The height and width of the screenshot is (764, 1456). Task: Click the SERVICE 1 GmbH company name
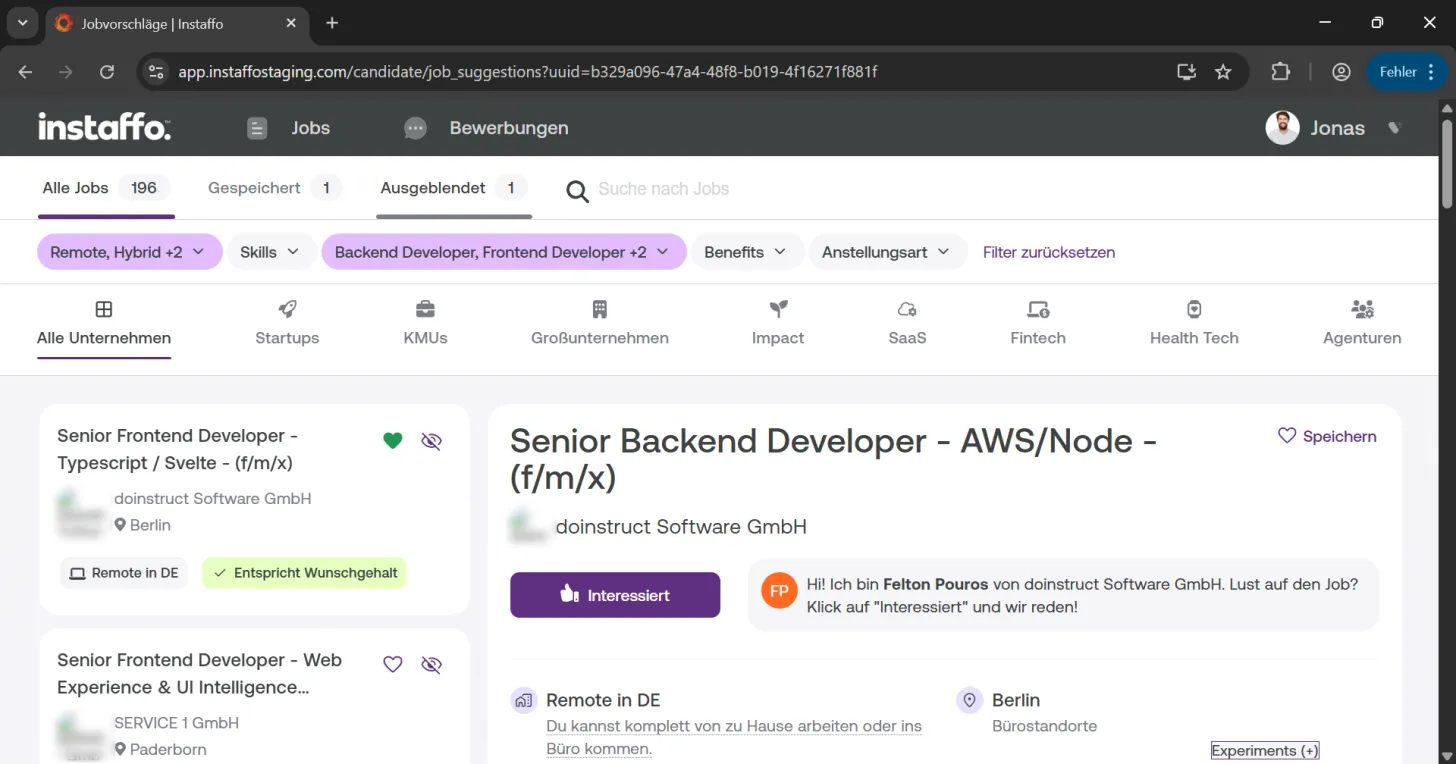point(176,722)
